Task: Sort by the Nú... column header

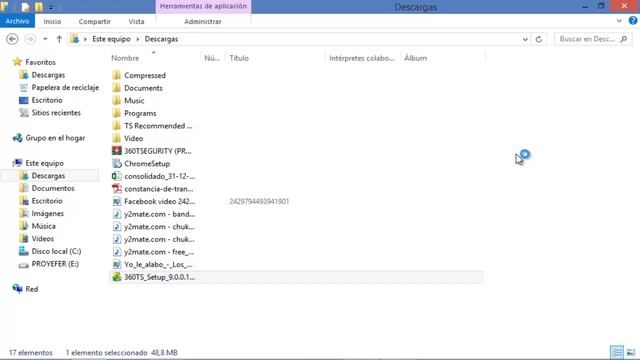Action: (x=212, y=58)
